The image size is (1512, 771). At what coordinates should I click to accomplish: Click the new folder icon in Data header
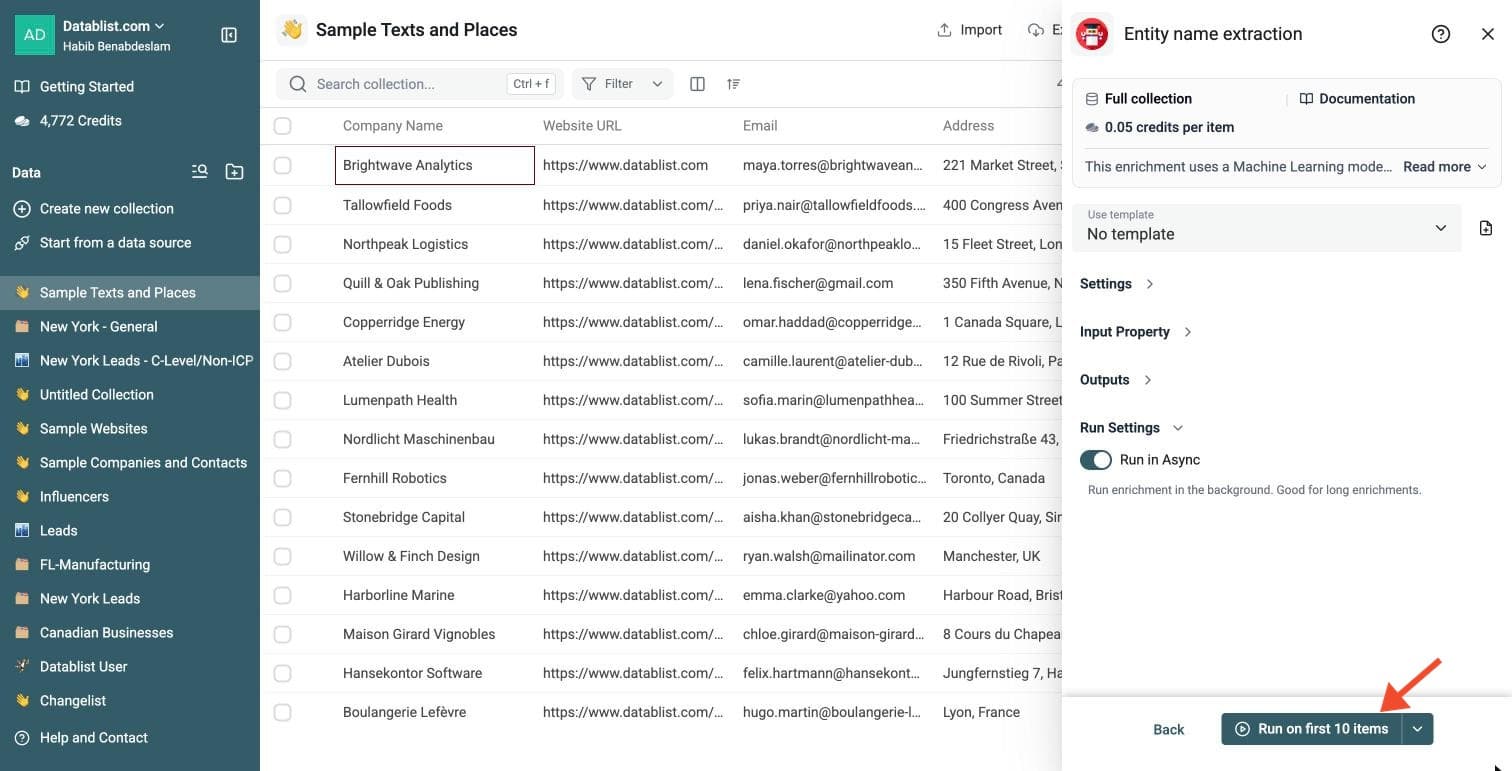[234, 172]
